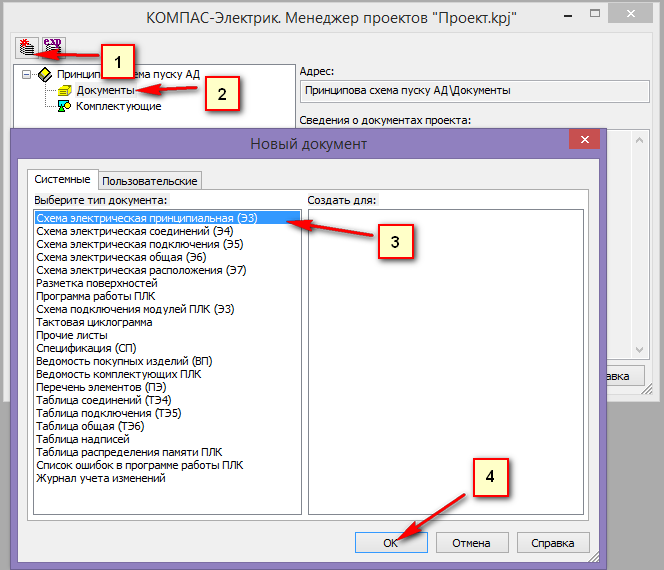This screenshot has height=570, width=664.
Task: Collapse the project root tree node
Action: (x=26, y=75)
